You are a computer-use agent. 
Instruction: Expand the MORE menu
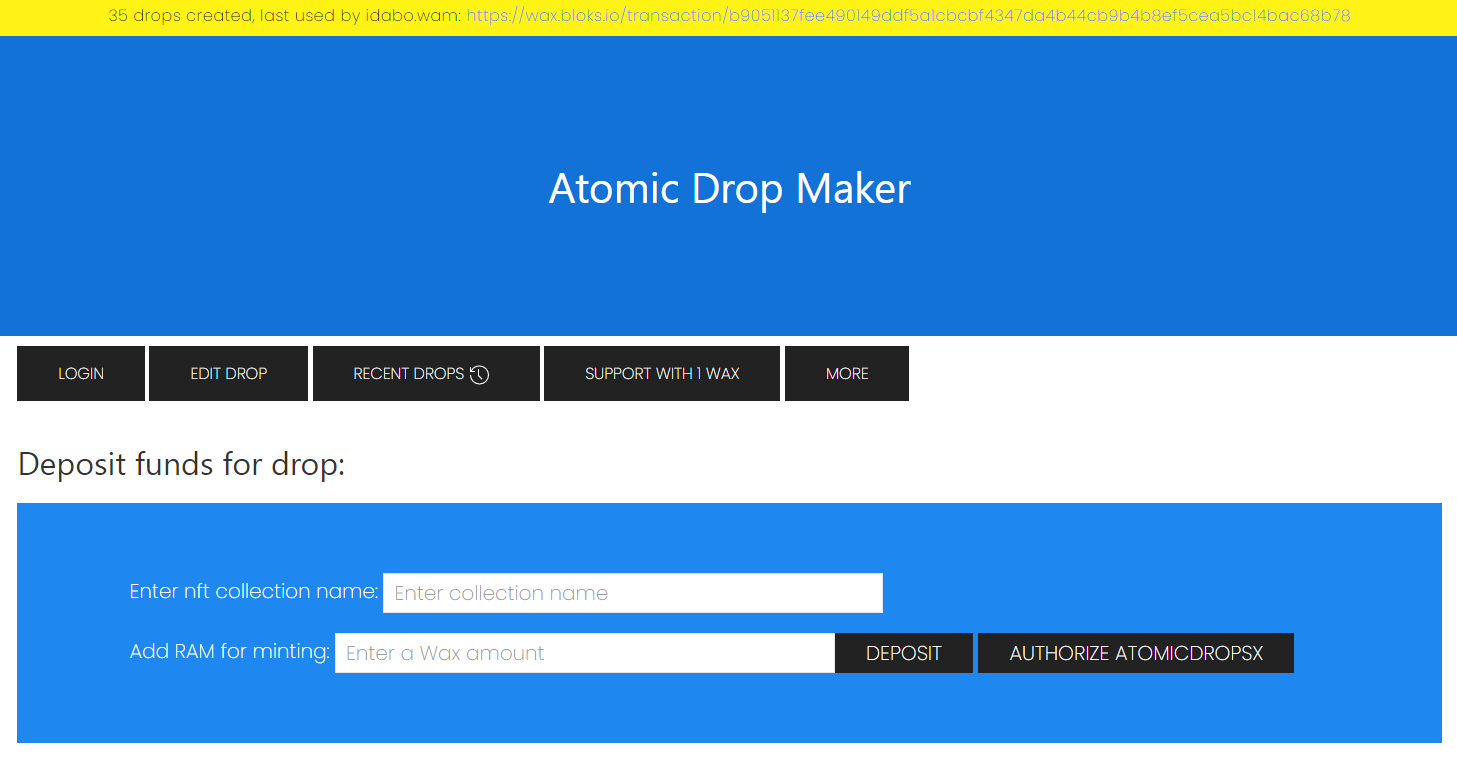847,374
